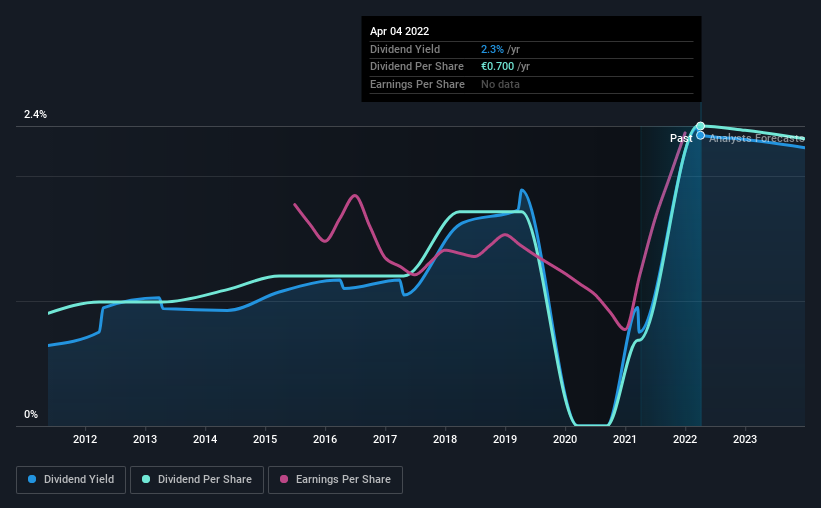821x508 pixels.
Task: Select the 2023 x-axis year label
Action: pyautogui.click(x=745, y=439)
